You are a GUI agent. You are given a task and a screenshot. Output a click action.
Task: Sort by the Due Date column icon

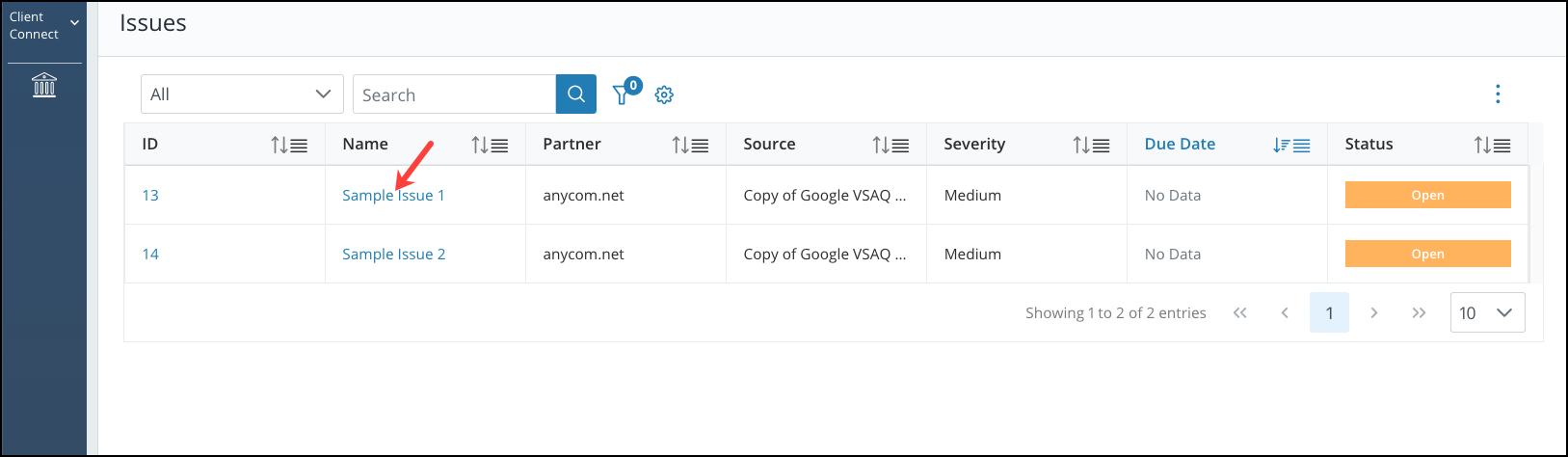[1291, 145]
